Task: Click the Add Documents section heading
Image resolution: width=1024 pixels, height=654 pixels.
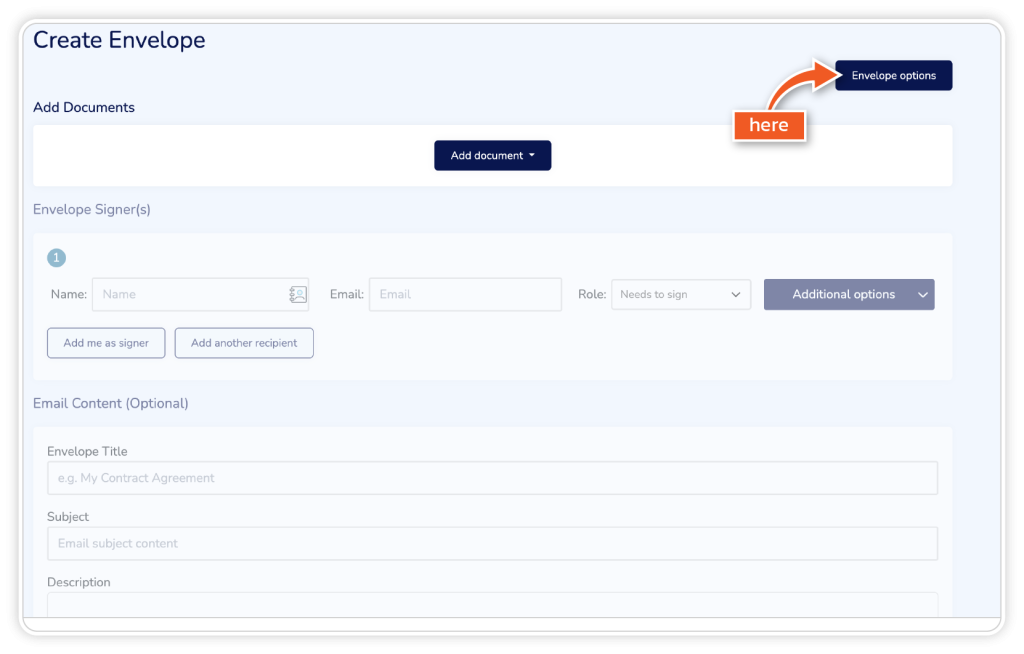Action: pyautogui.click(x=84, y=107)
